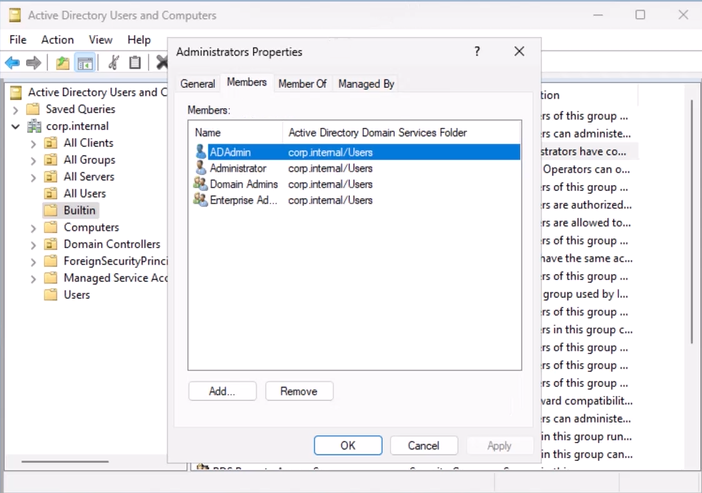Click the Computers folder icon
The height and width of the screenshot is (493, 702).
(51, 227)
